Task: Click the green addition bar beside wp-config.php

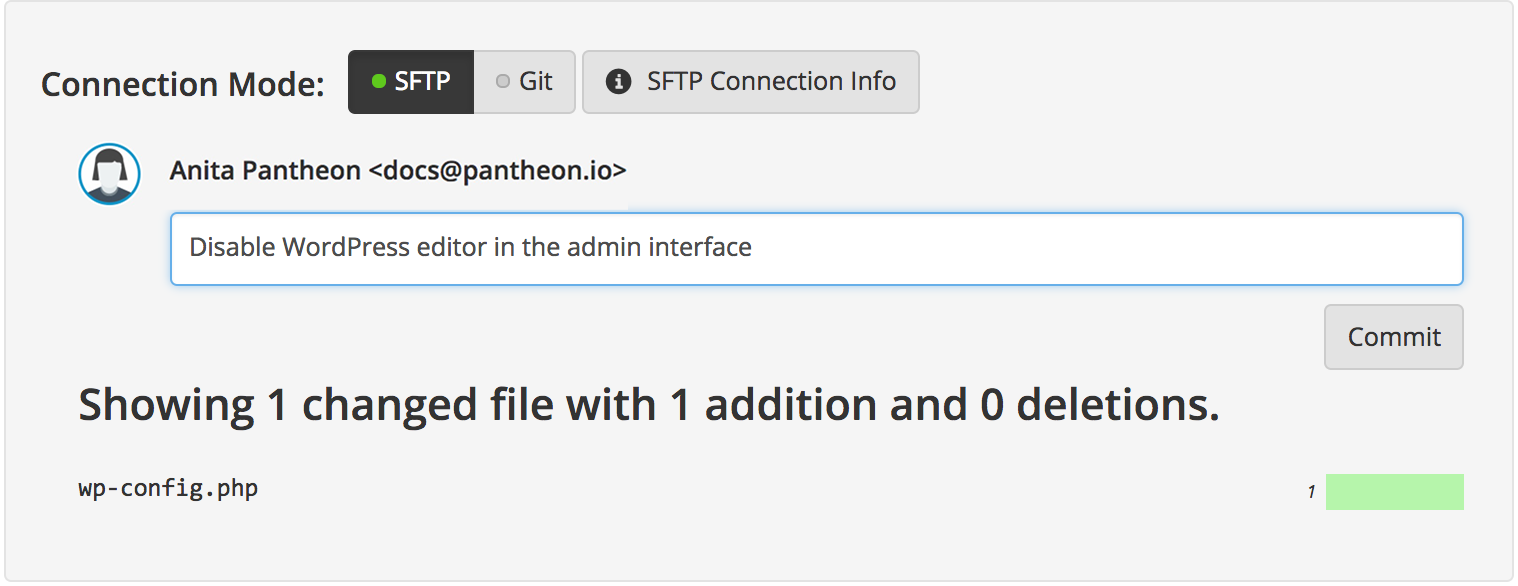Action: click(1394, 491)
